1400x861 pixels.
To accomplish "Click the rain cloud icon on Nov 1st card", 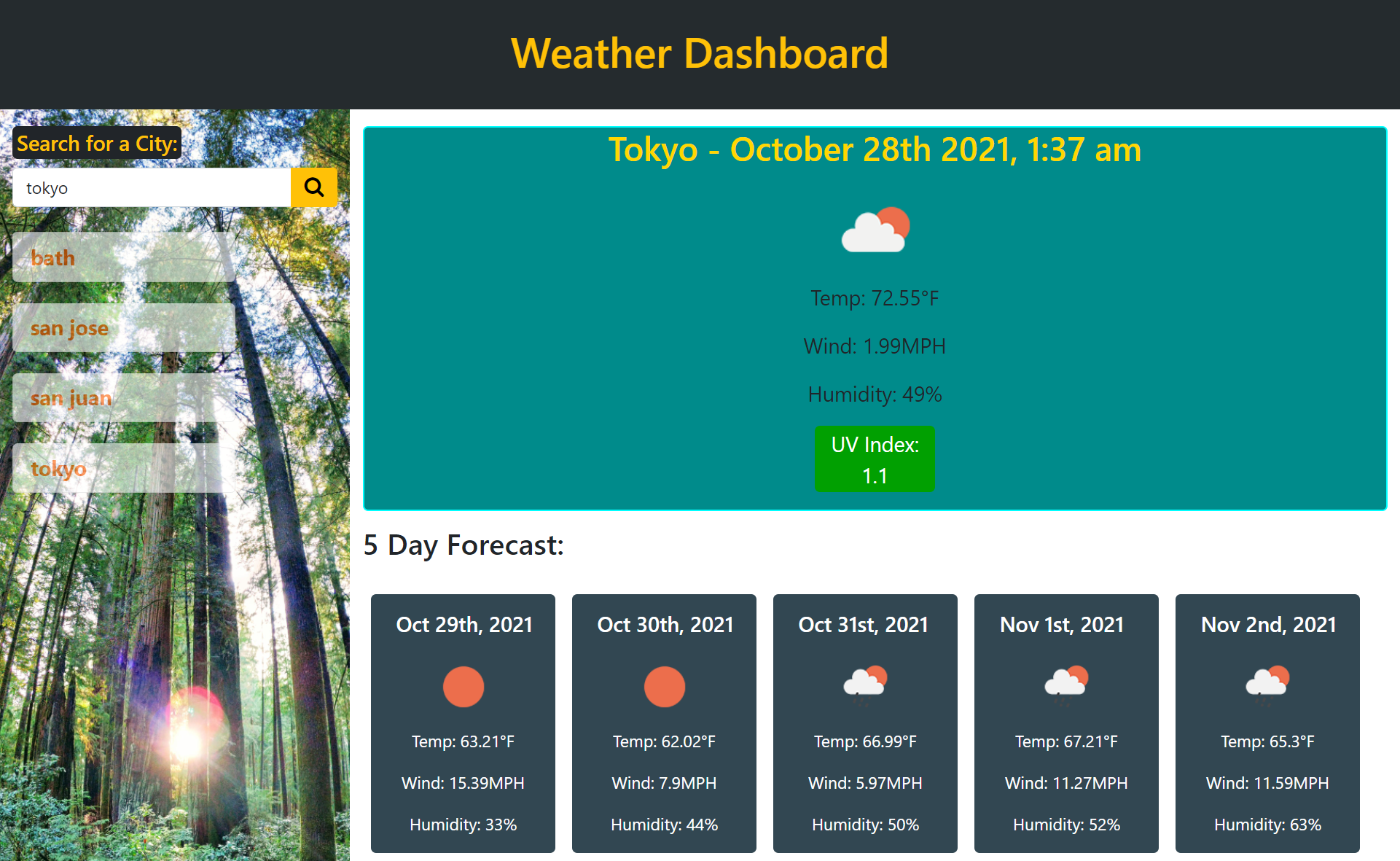I will point(1065,683).
